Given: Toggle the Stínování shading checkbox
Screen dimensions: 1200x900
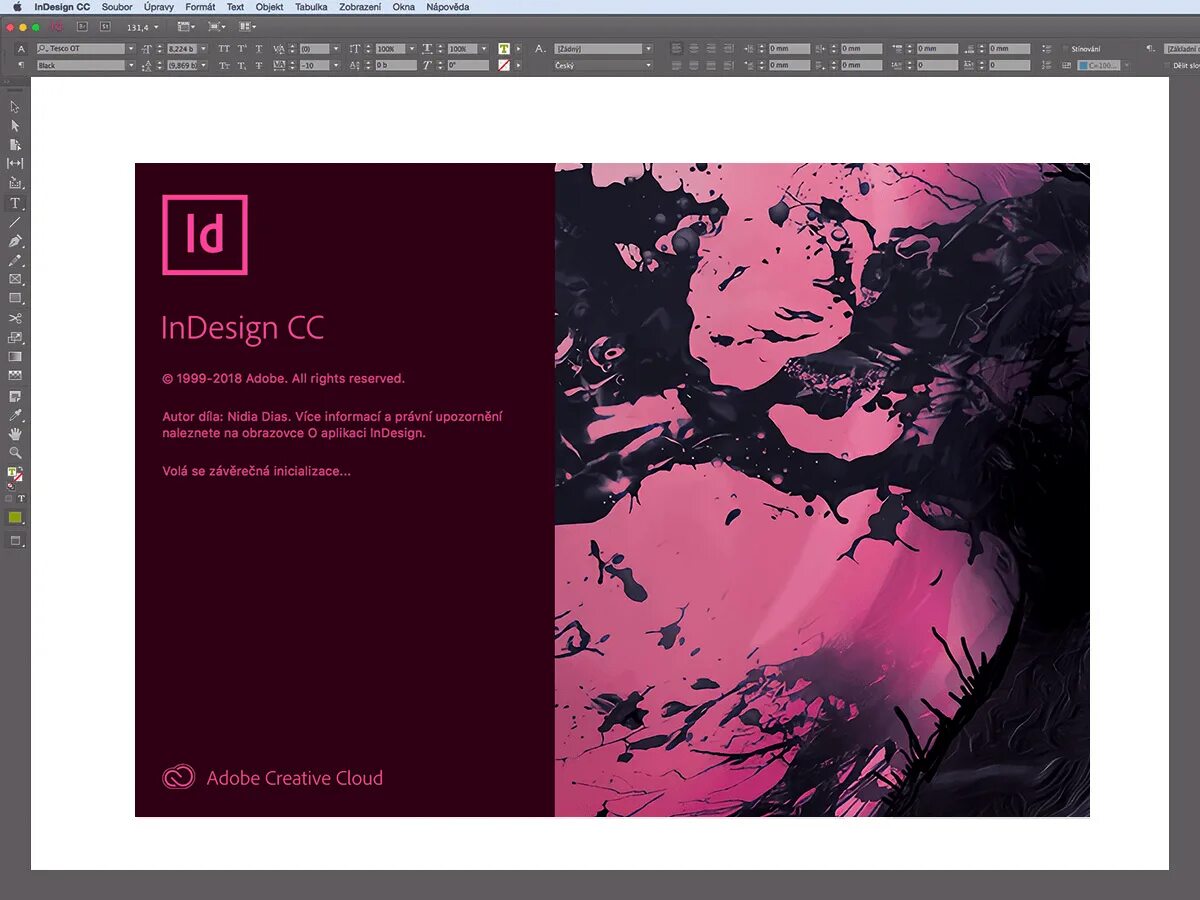Looking at the screenshot, I should (1064, 49).
